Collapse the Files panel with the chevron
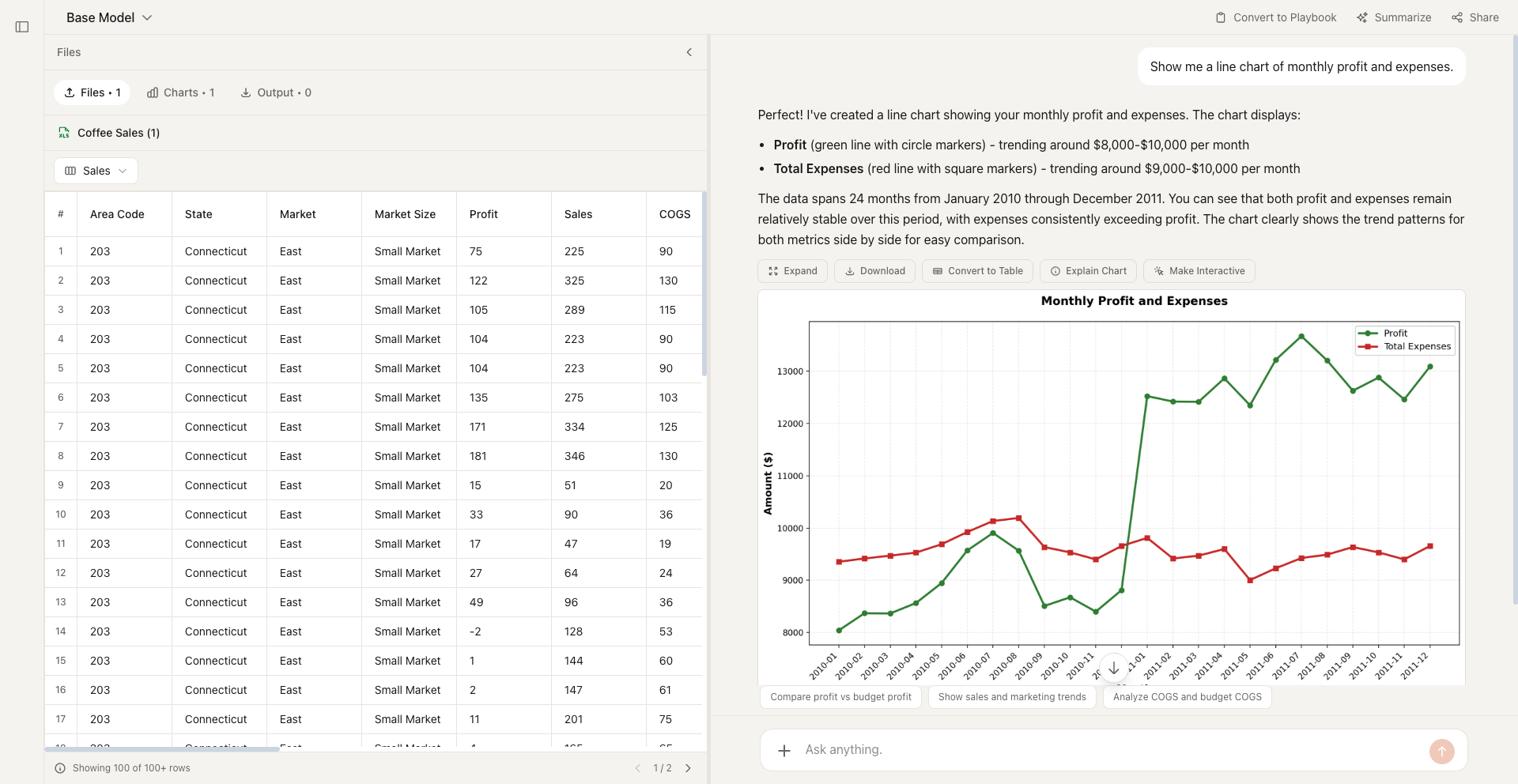The width and height of the screenshot is (1518, 784). pos(689,52)
